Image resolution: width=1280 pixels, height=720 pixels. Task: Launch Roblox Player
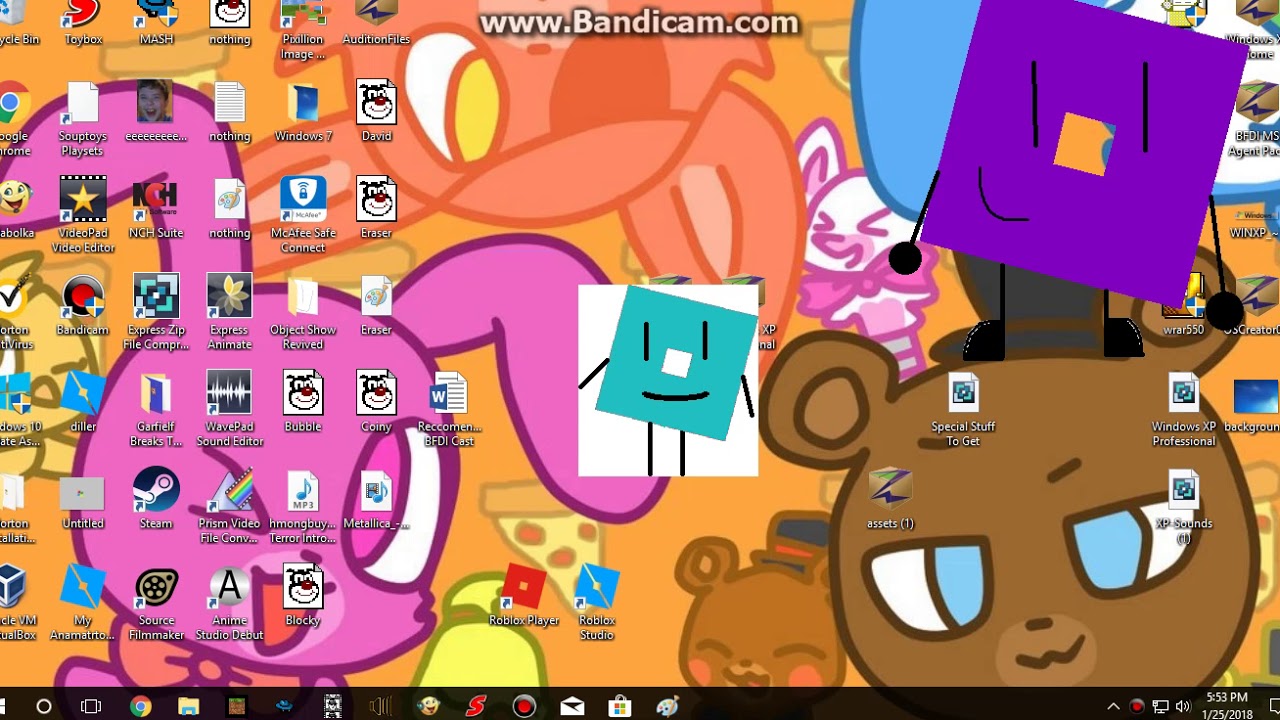(x=524, y=596)
